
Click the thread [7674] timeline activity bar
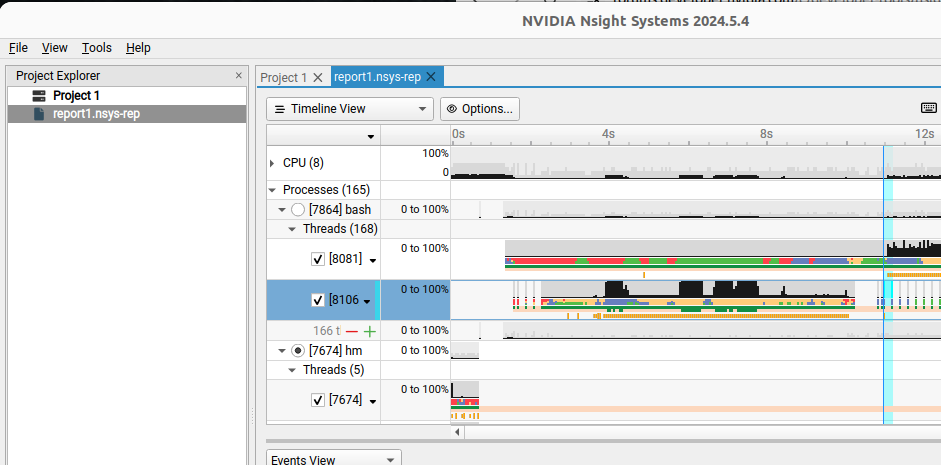point(464,401)
